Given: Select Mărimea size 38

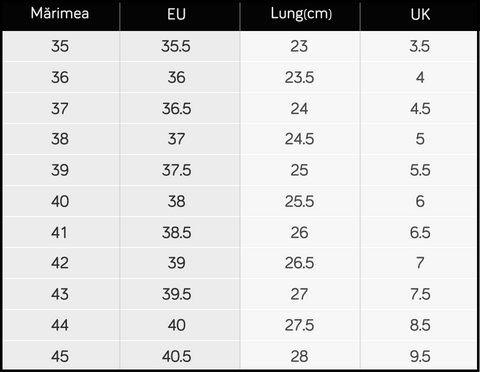Looking at the screenshot, I should [x=60, y=139].
